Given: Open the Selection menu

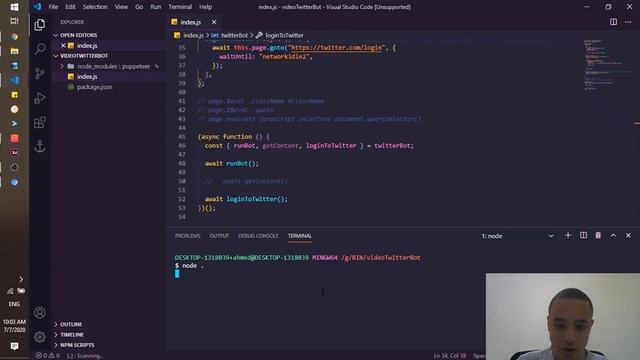Looking at the screenshot, I should coord(95,7).
